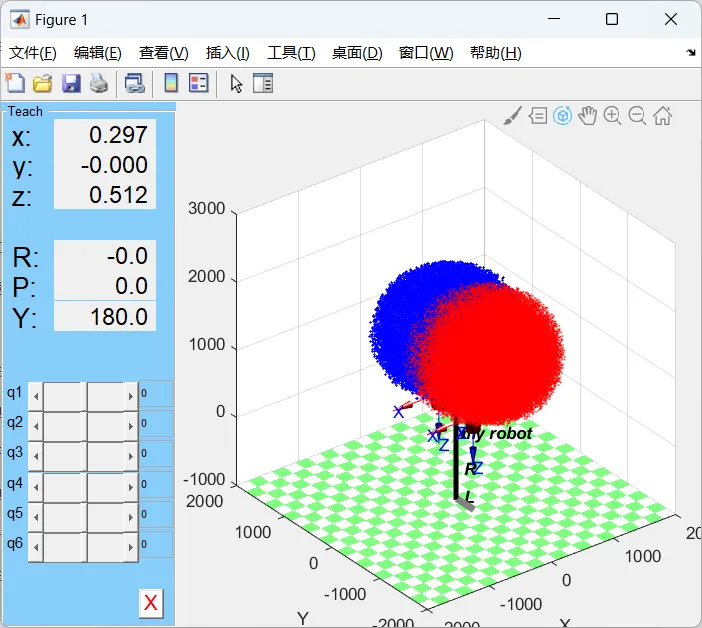Increase q4 with its right arrow
This screenshot has height=628, width=702.
click(131, 487)
